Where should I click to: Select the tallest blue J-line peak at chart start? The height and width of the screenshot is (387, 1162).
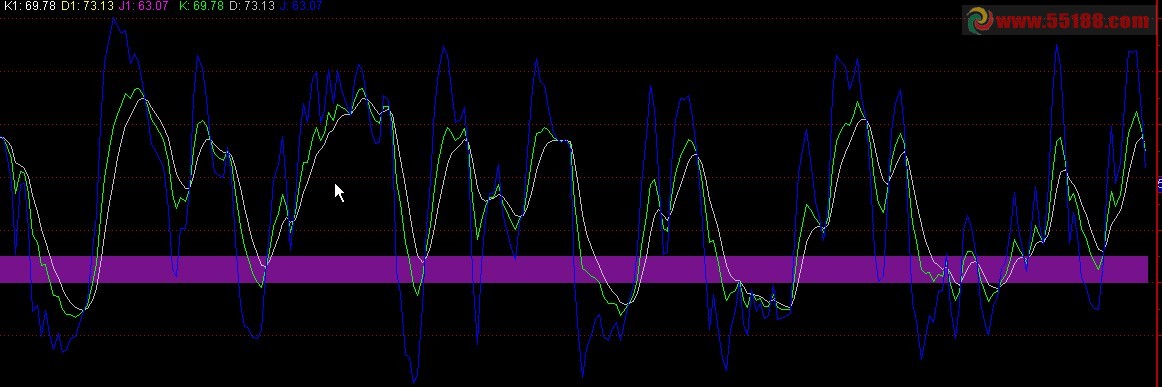tap(113, 19)
